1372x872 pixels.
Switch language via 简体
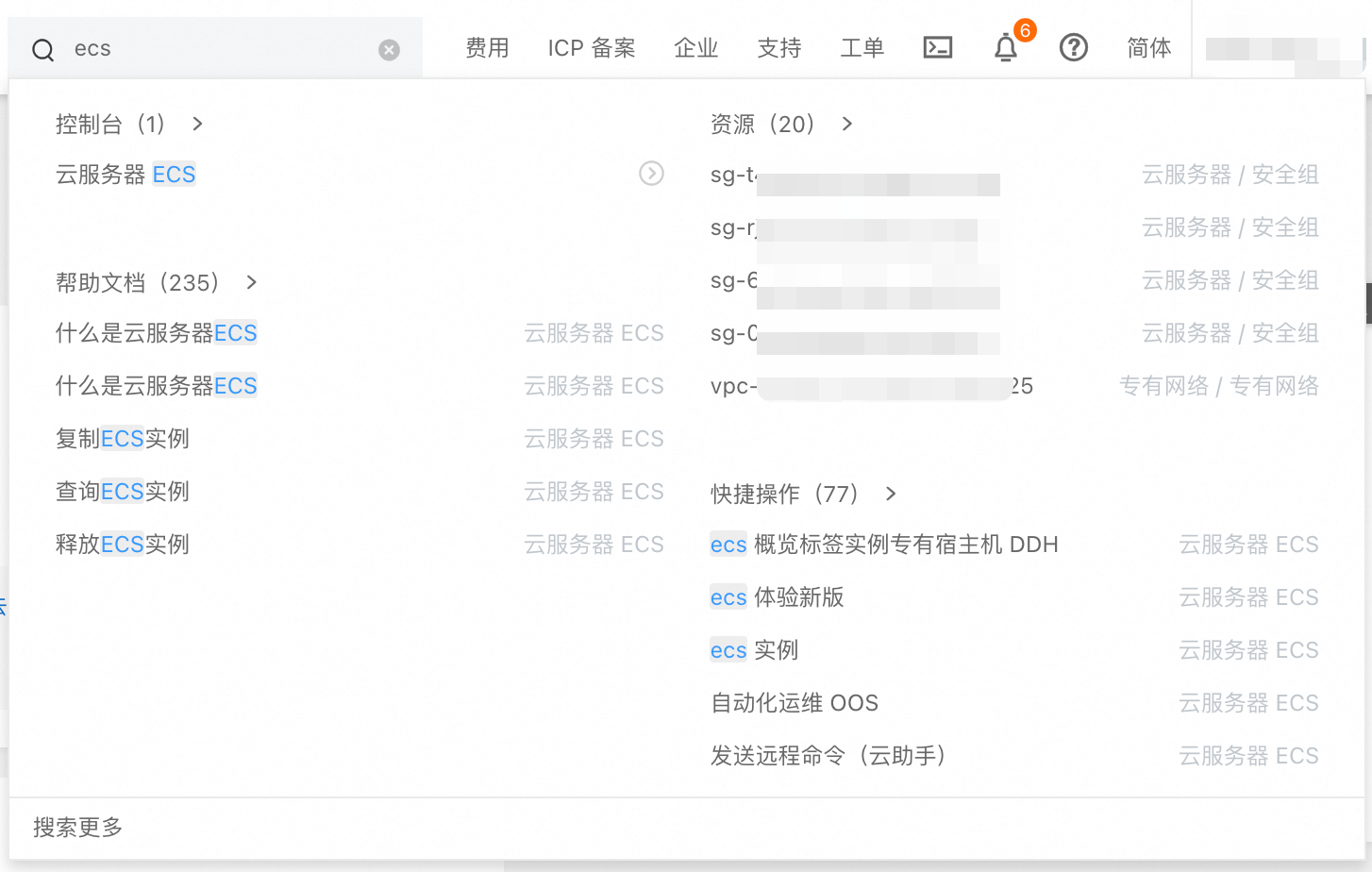coord(1149,48)
